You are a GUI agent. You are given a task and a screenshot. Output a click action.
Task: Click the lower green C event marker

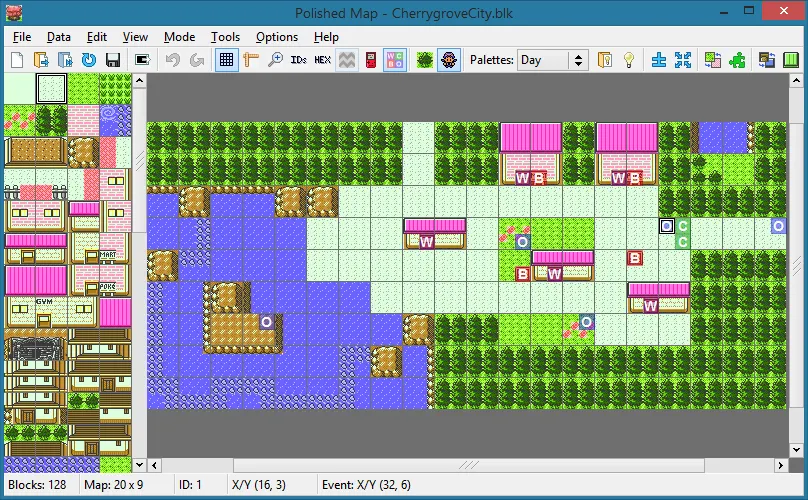(x=682, y=242)
